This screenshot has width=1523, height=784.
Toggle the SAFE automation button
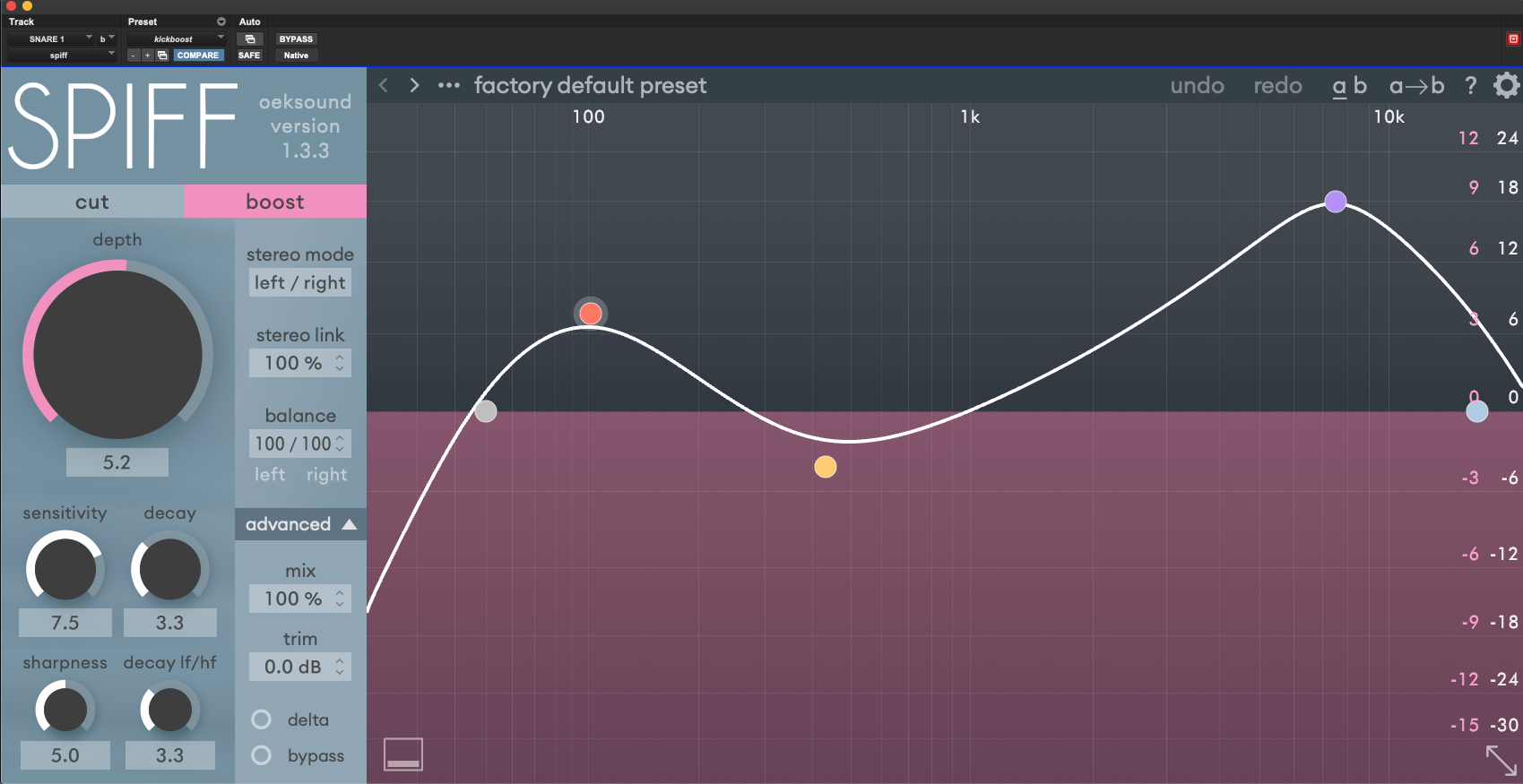(249, 56)
